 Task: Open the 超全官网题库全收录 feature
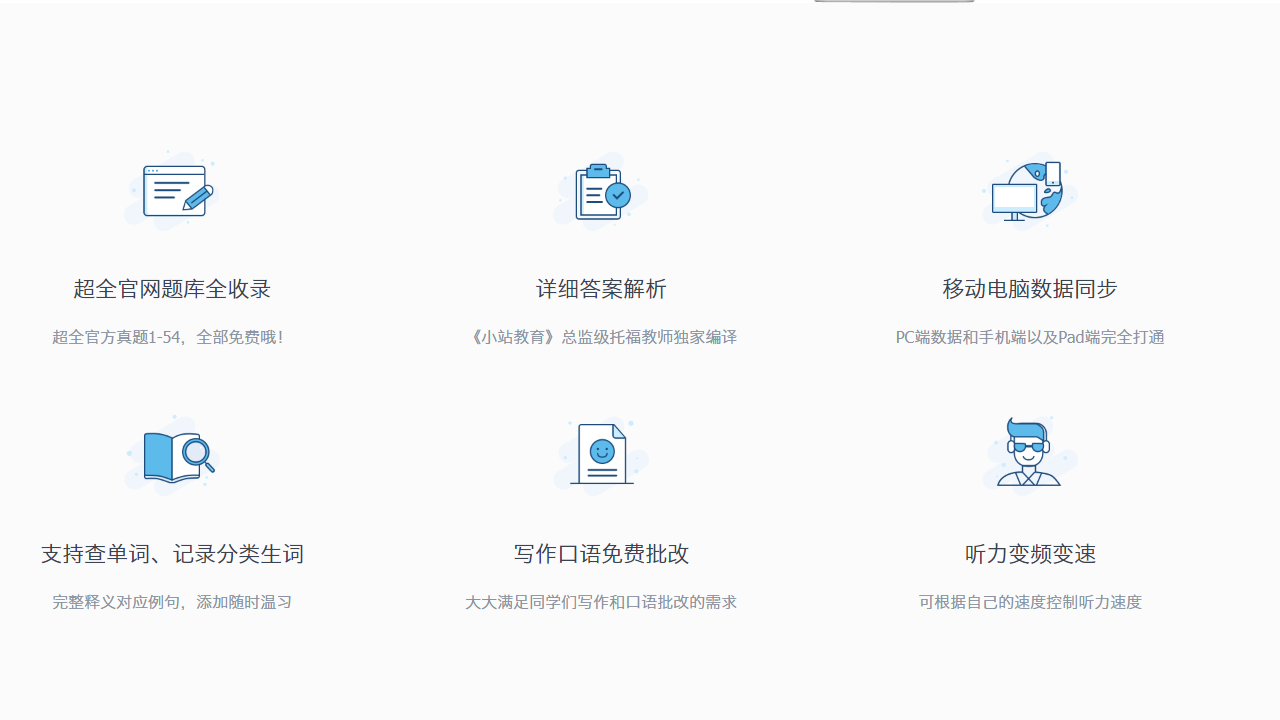click(171, 289)
